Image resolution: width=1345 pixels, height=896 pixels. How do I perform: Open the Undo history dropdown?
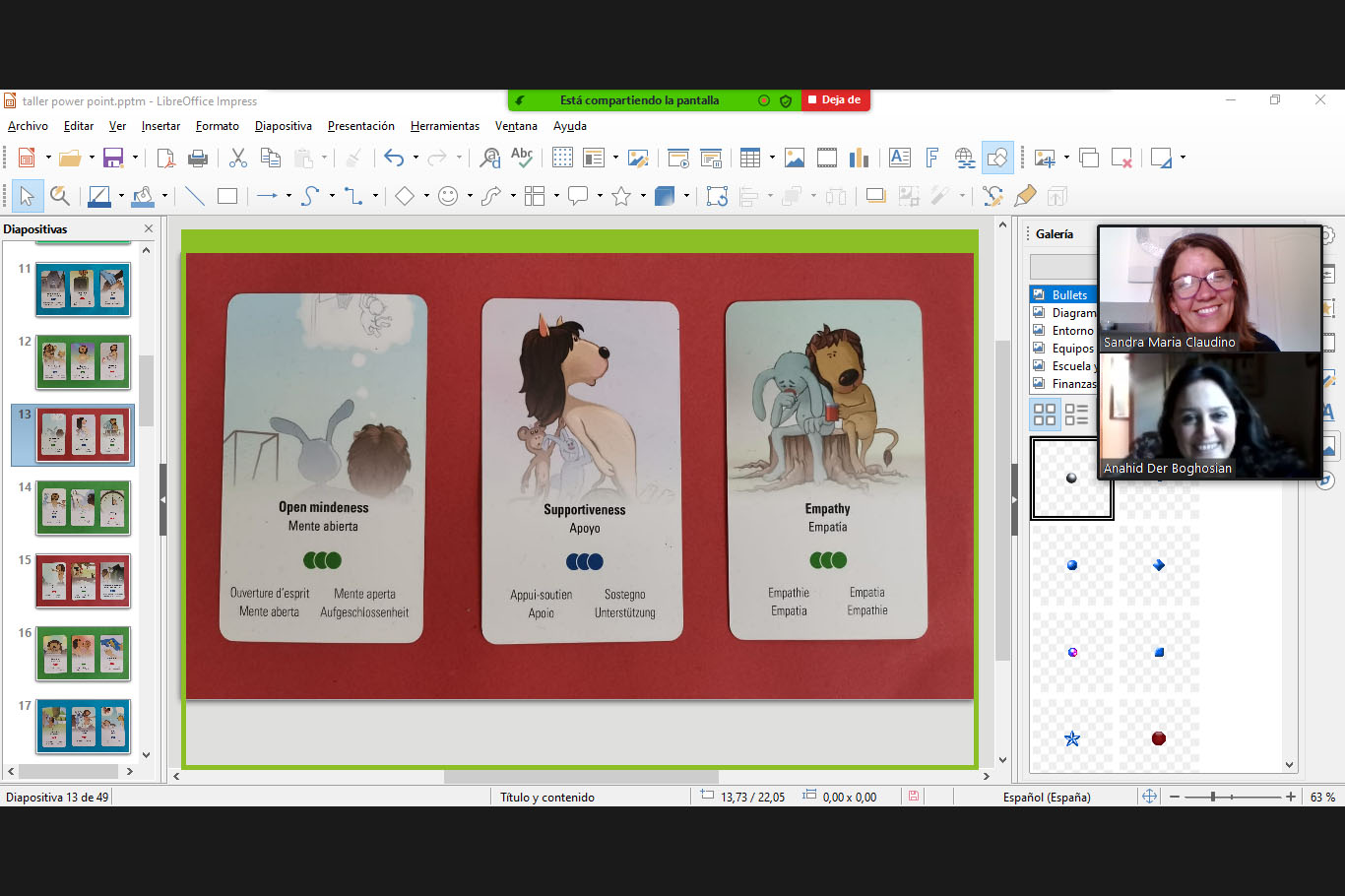(416, 158)
